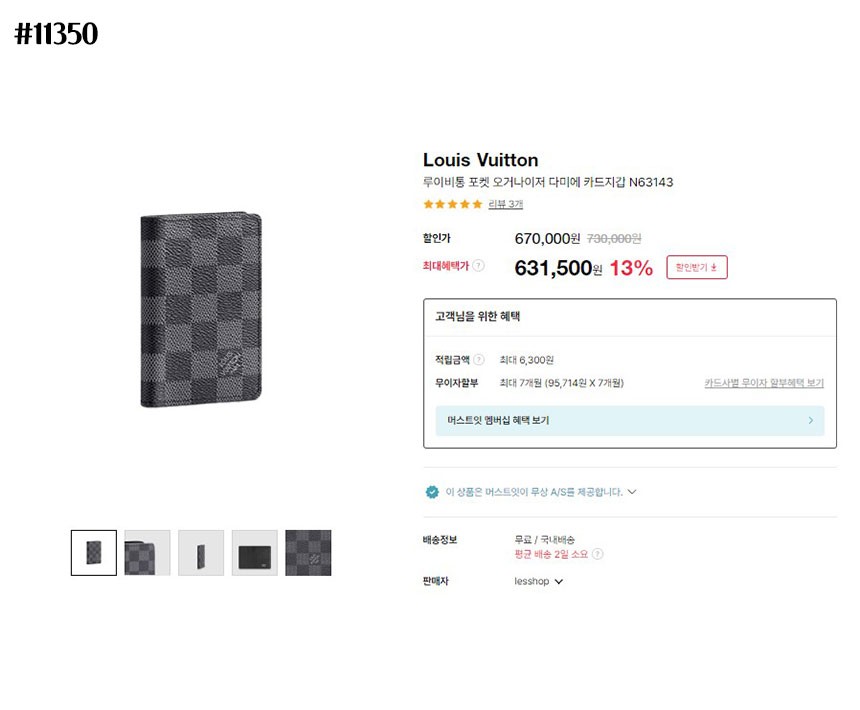
Task: Select first front-view wallet thumbnail
Action: (94, 553)
